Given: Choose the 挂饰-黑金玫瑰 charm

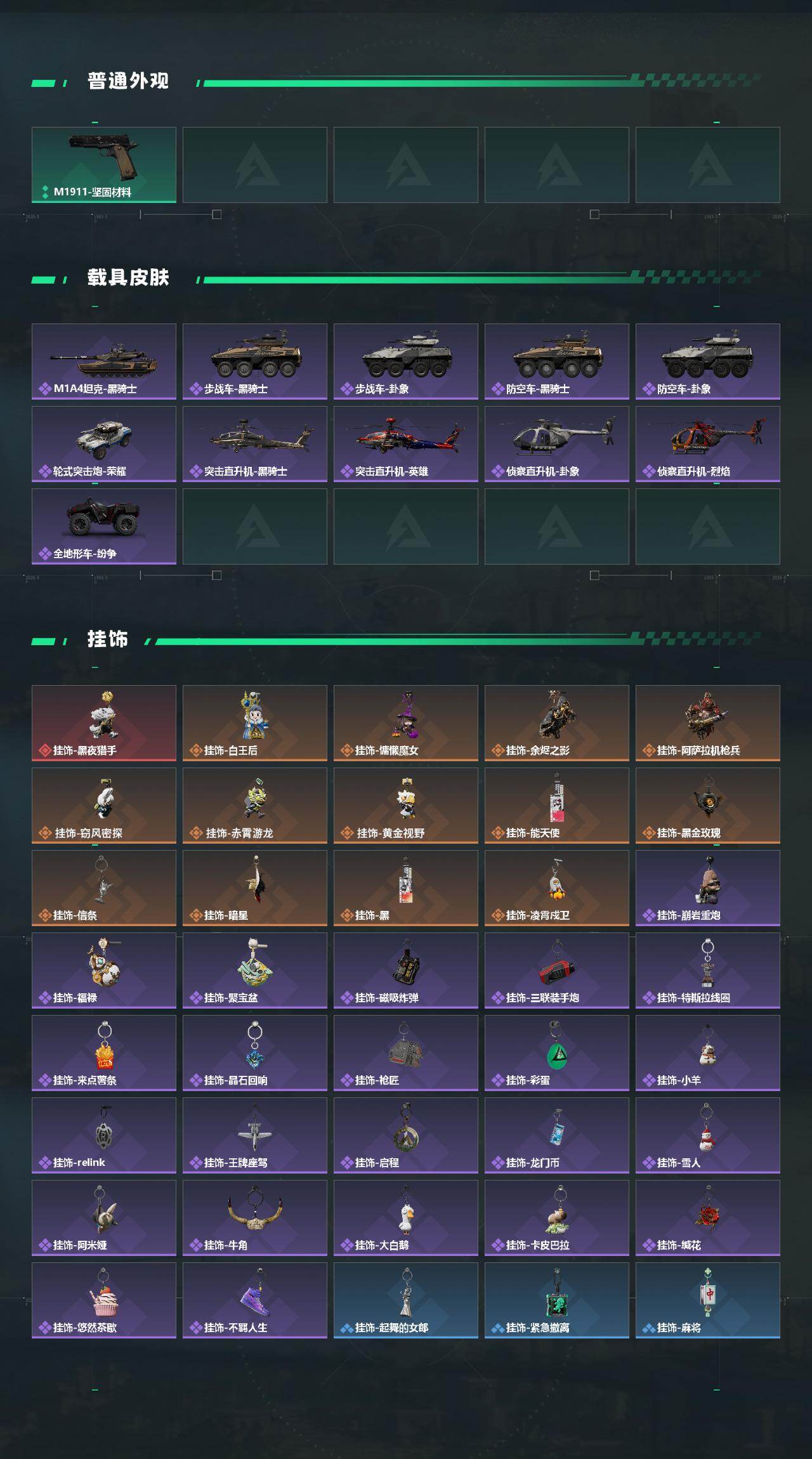Looking at the screenshot, I should click(708, 806).
